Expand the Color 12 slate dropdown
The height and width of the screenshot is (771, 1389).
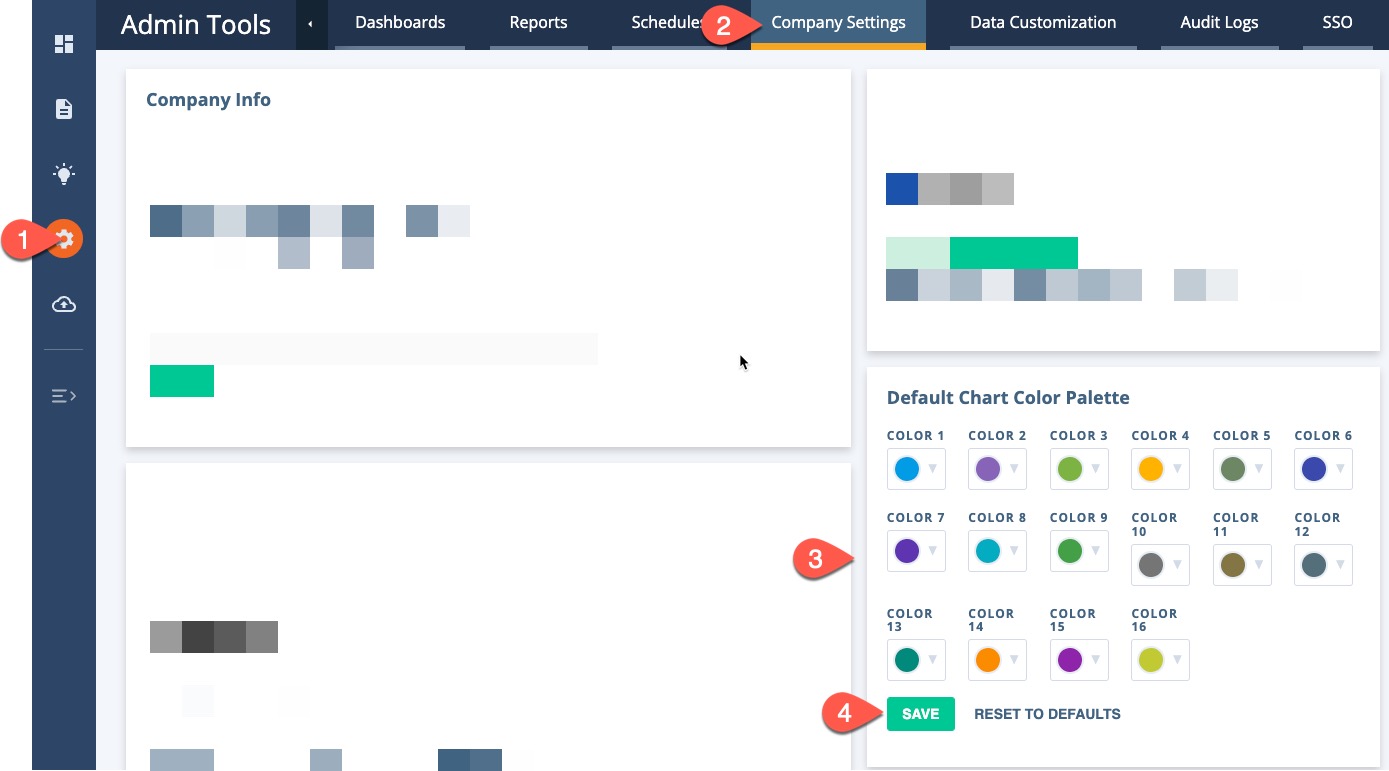pos(1340,565)
